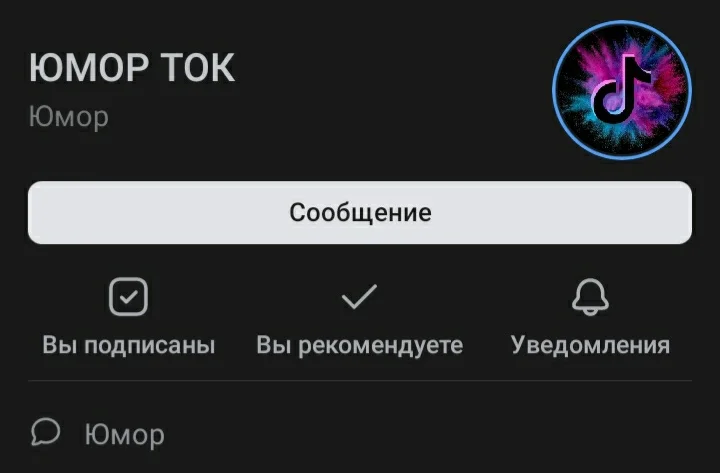Click the tick inside the subscribed square icon
This screenshot has width=720, height=473.
click(129, 297)
